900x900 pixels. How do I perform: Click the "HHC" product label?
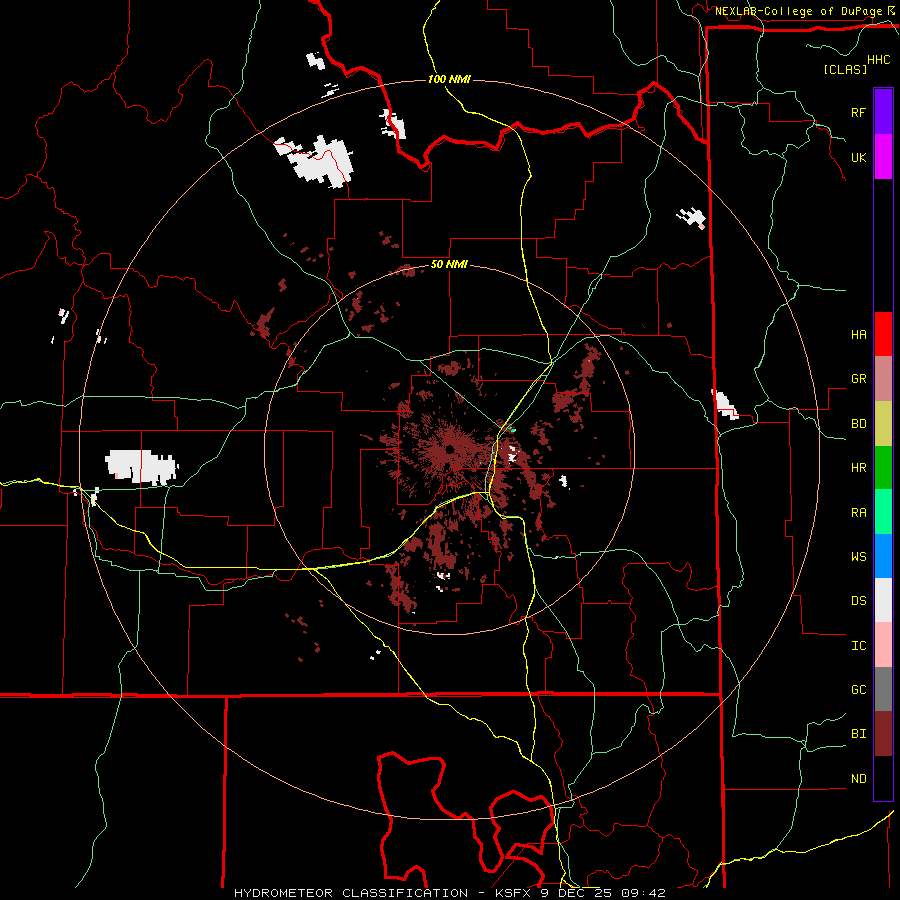coord(878,60)
